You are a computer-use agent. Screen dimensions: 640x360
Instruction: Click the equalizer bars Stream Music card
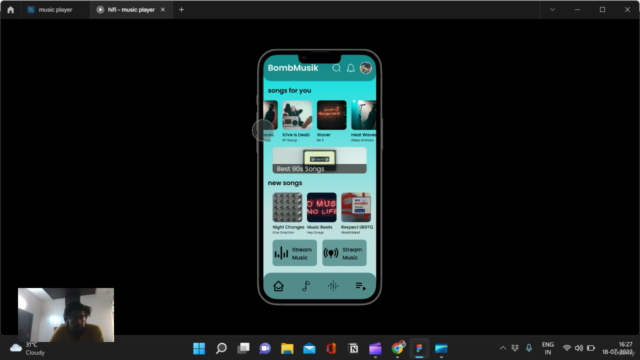point(295,253)
